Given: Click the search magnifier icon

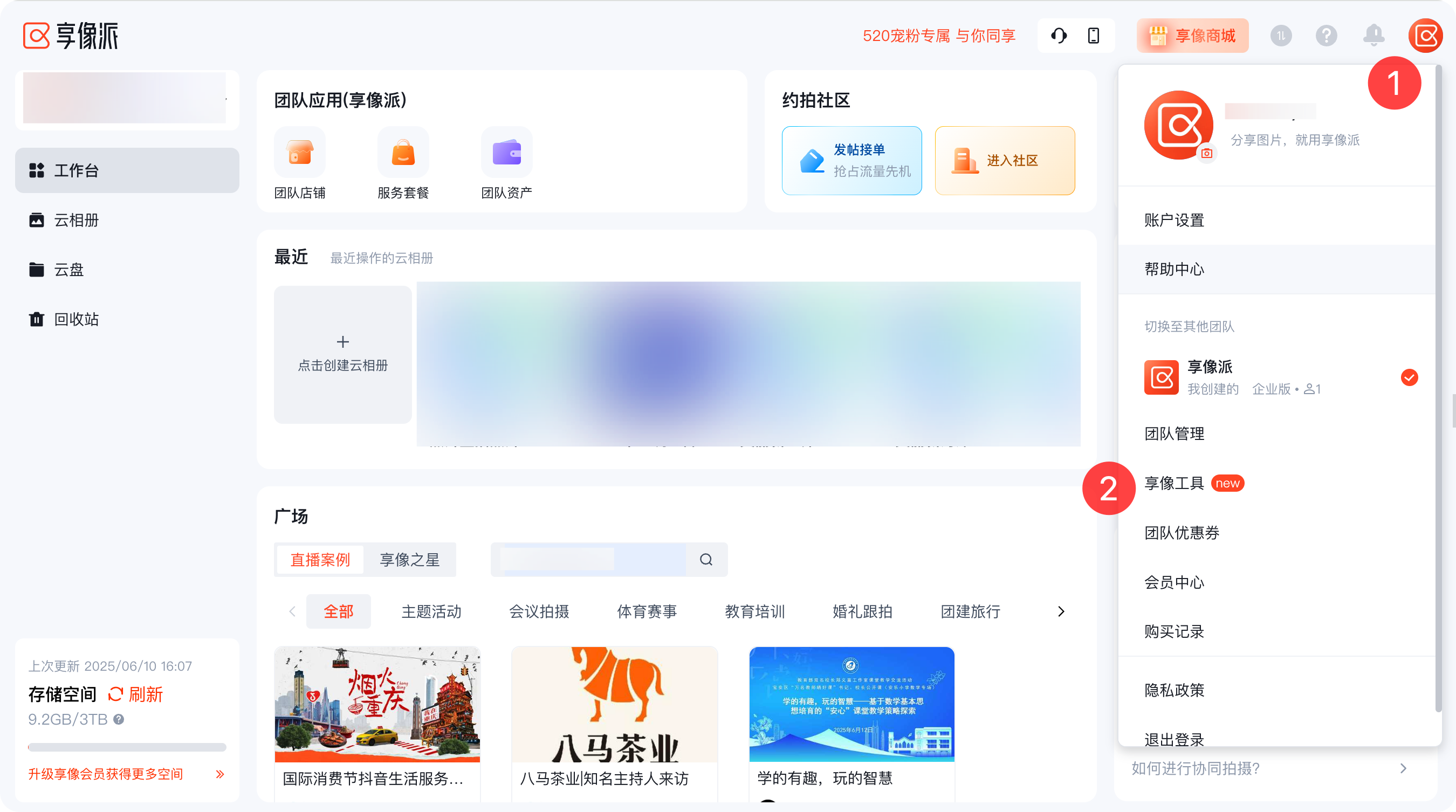Looking at the screenshot, I should [706, 560].
